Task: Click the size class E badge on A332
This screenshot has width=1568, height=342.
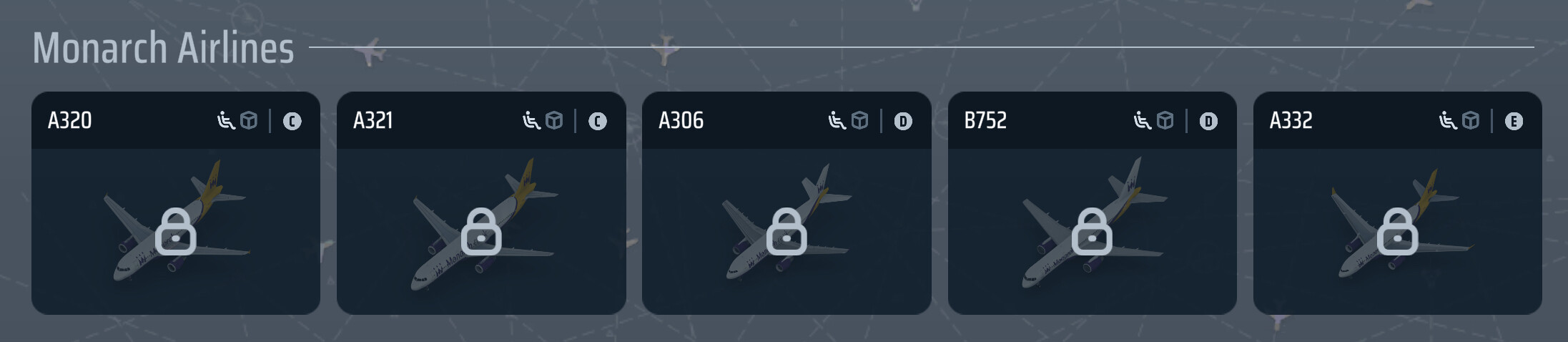Action: [1514, 122]
